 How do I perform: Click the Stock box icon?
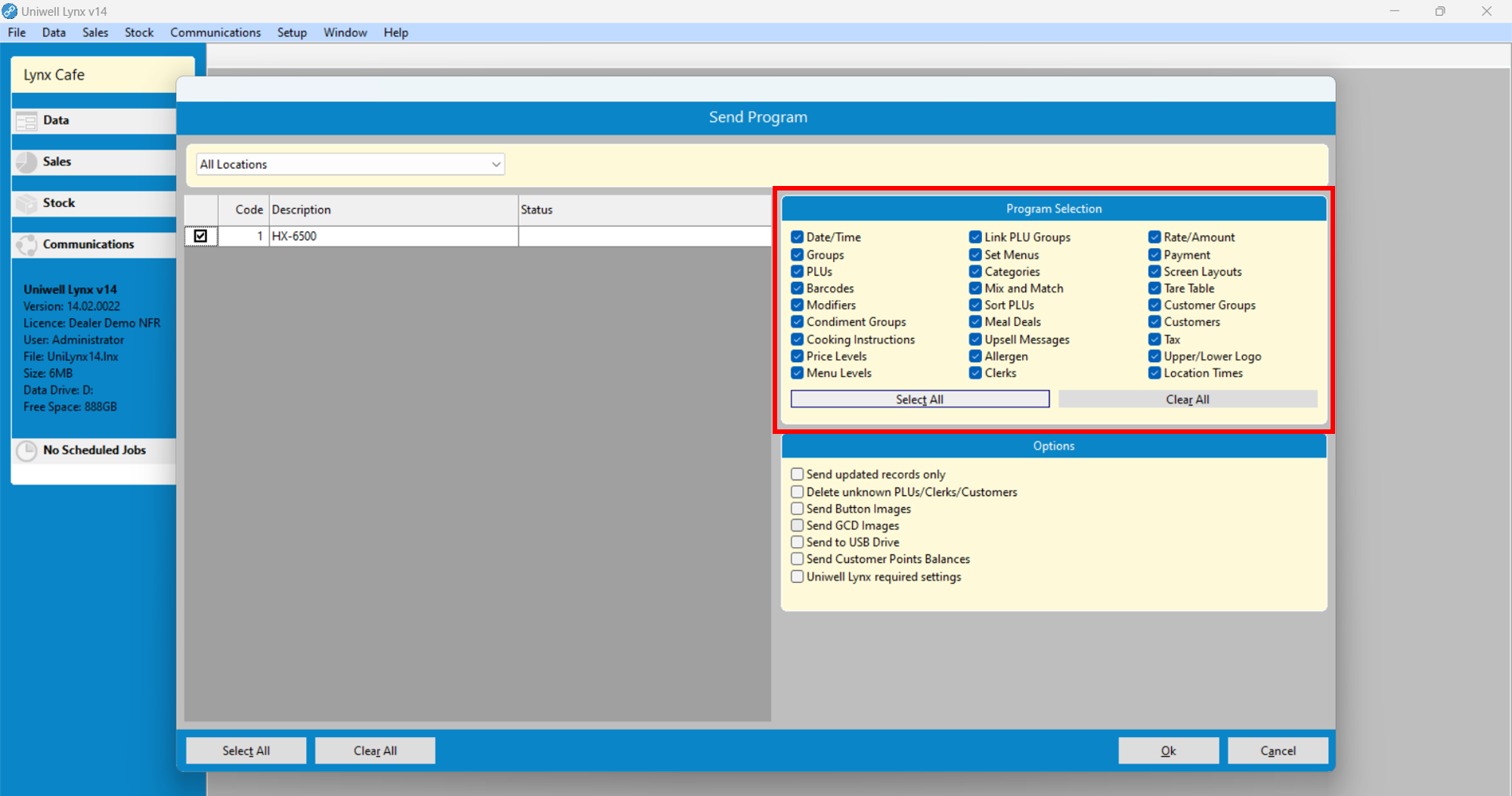tap(26, 203)
